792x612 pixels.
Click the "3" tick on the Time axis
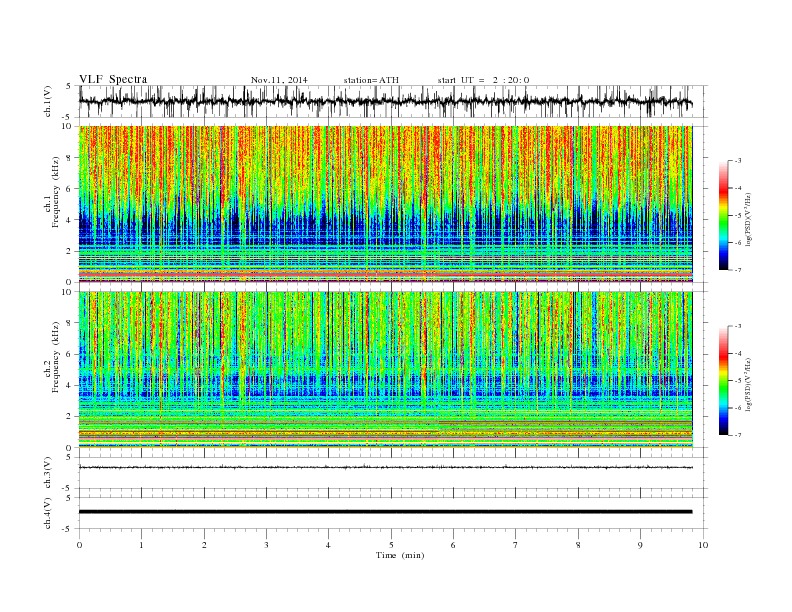coord(267,545)
